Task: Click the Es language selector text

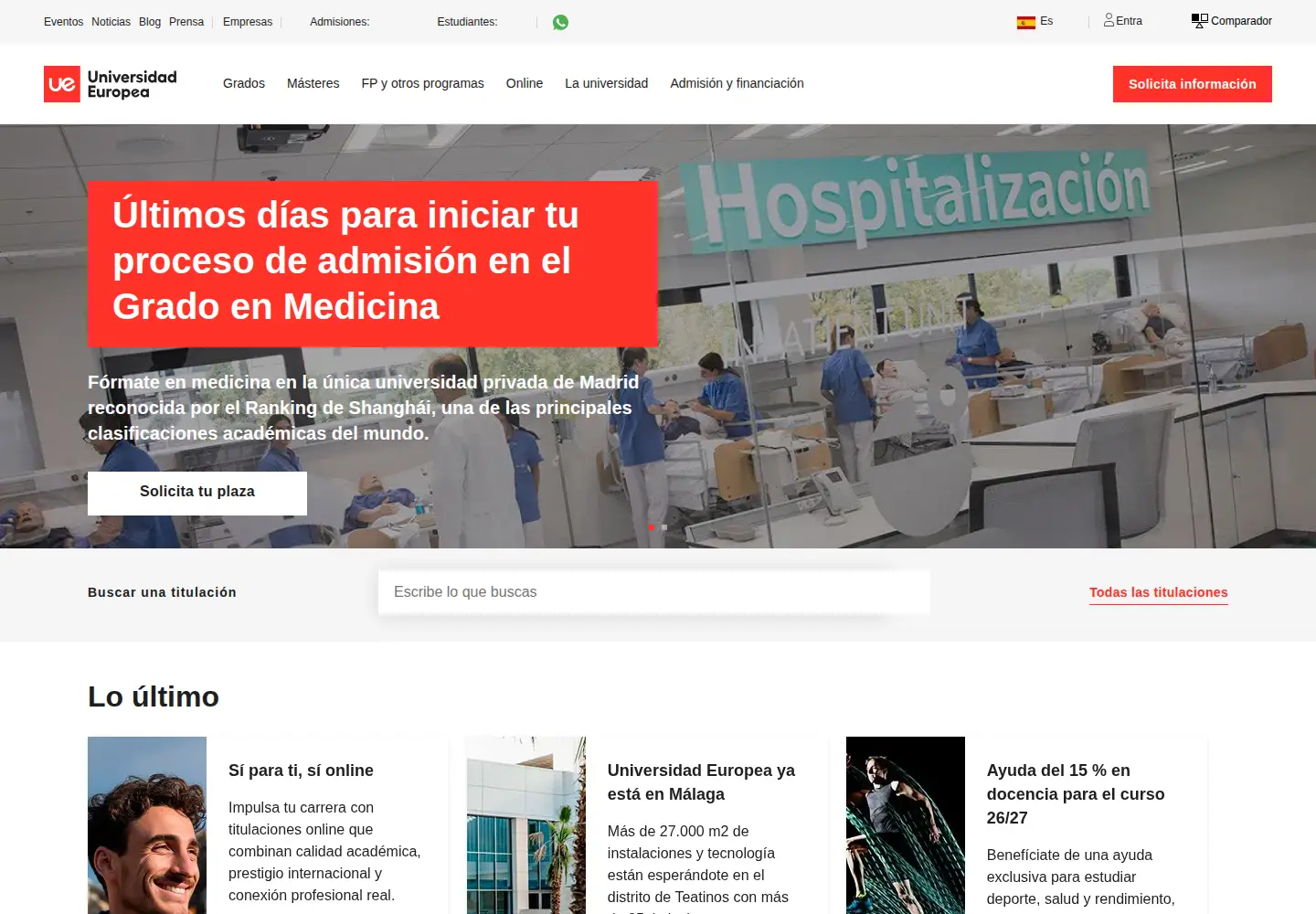Action: (x=1046, y=21)
